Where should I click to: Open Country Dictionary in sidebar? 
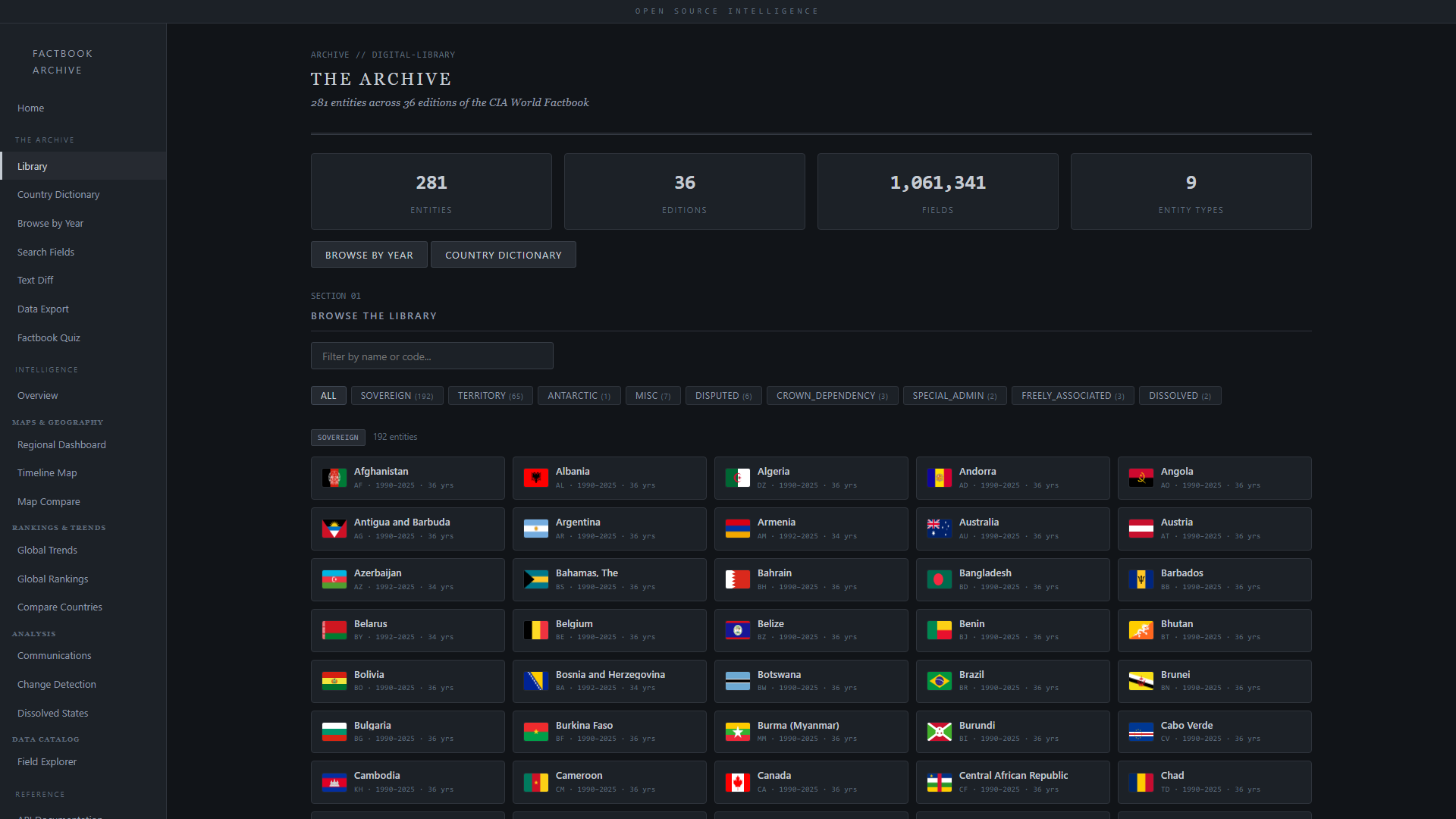click(x=58, y=195)
